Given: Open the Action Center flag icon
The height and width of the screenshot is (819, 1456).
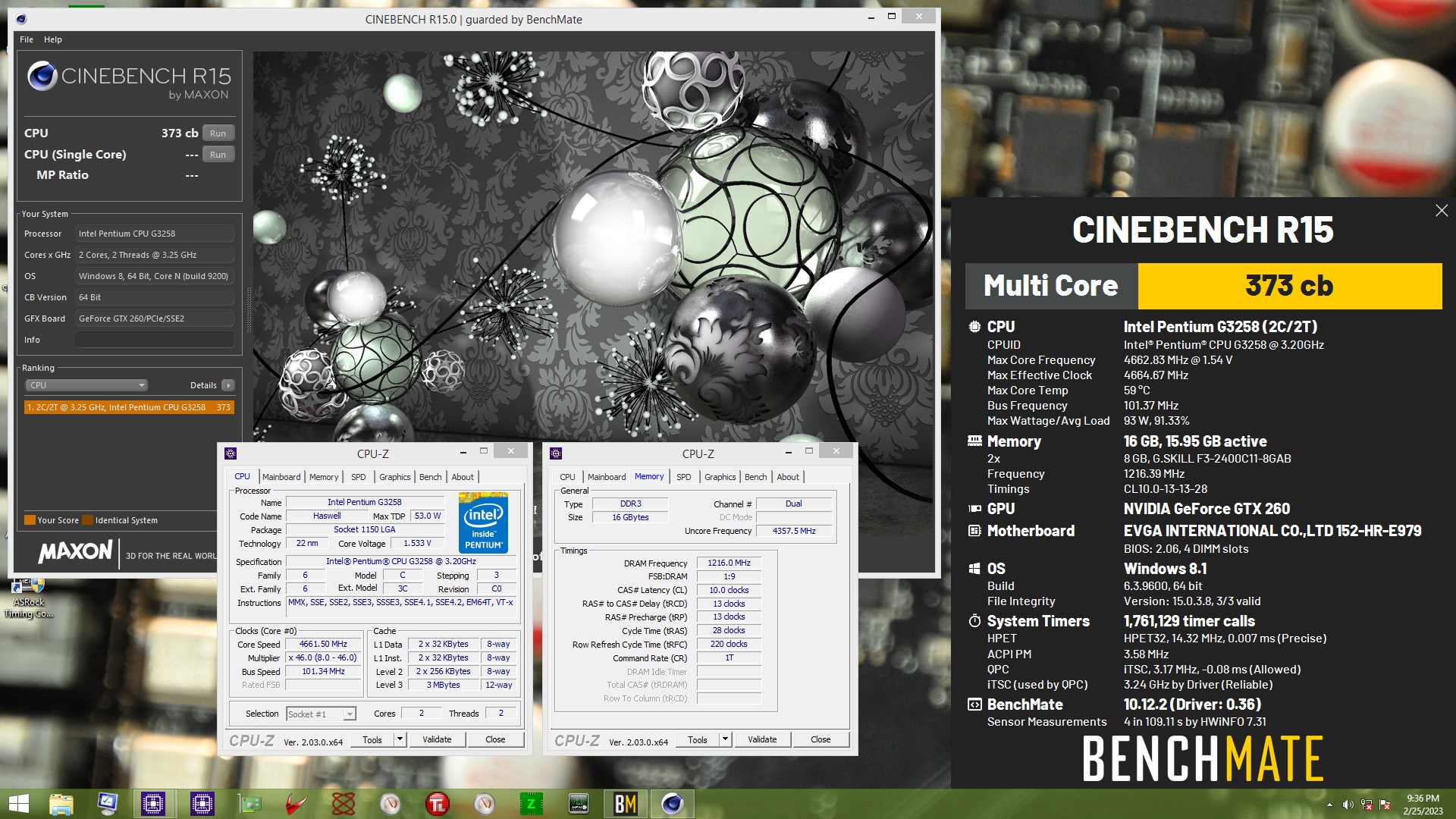Looking at the screenshot, I should (x=1385, y=805).
